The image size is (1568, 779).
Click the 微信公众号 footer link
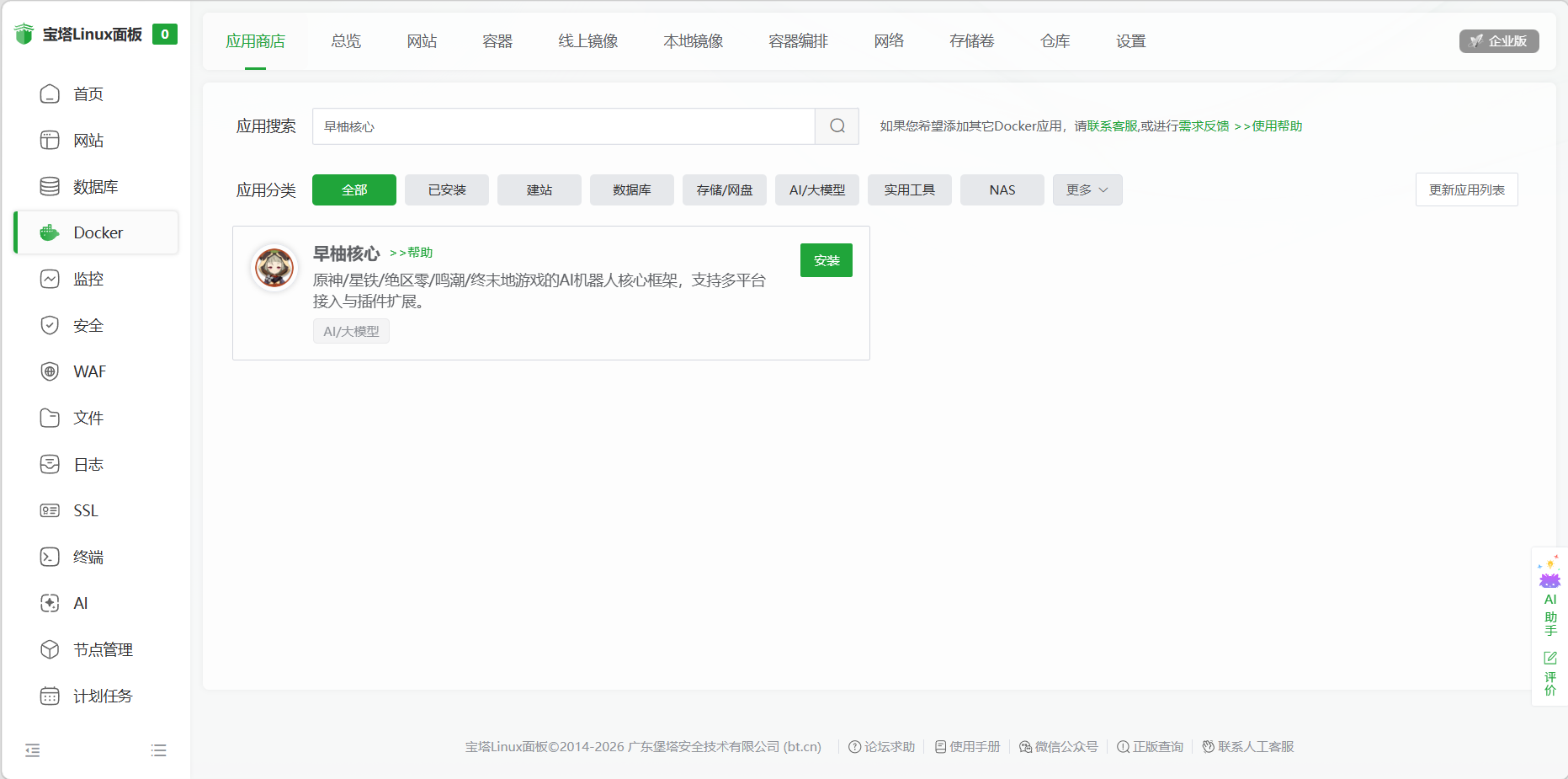[x=1059, y=747]
